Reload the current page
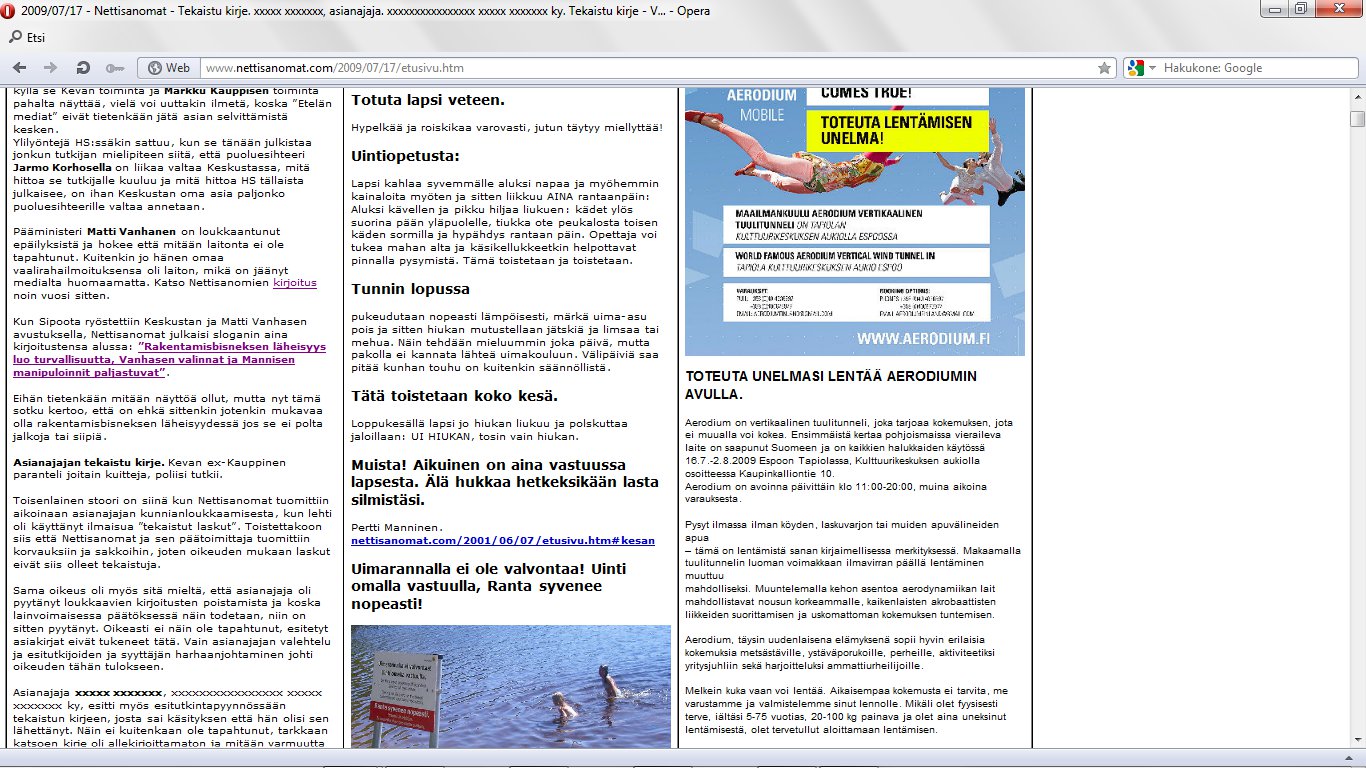The width and height of the screenshot is (1366, 768). (83, 68)
